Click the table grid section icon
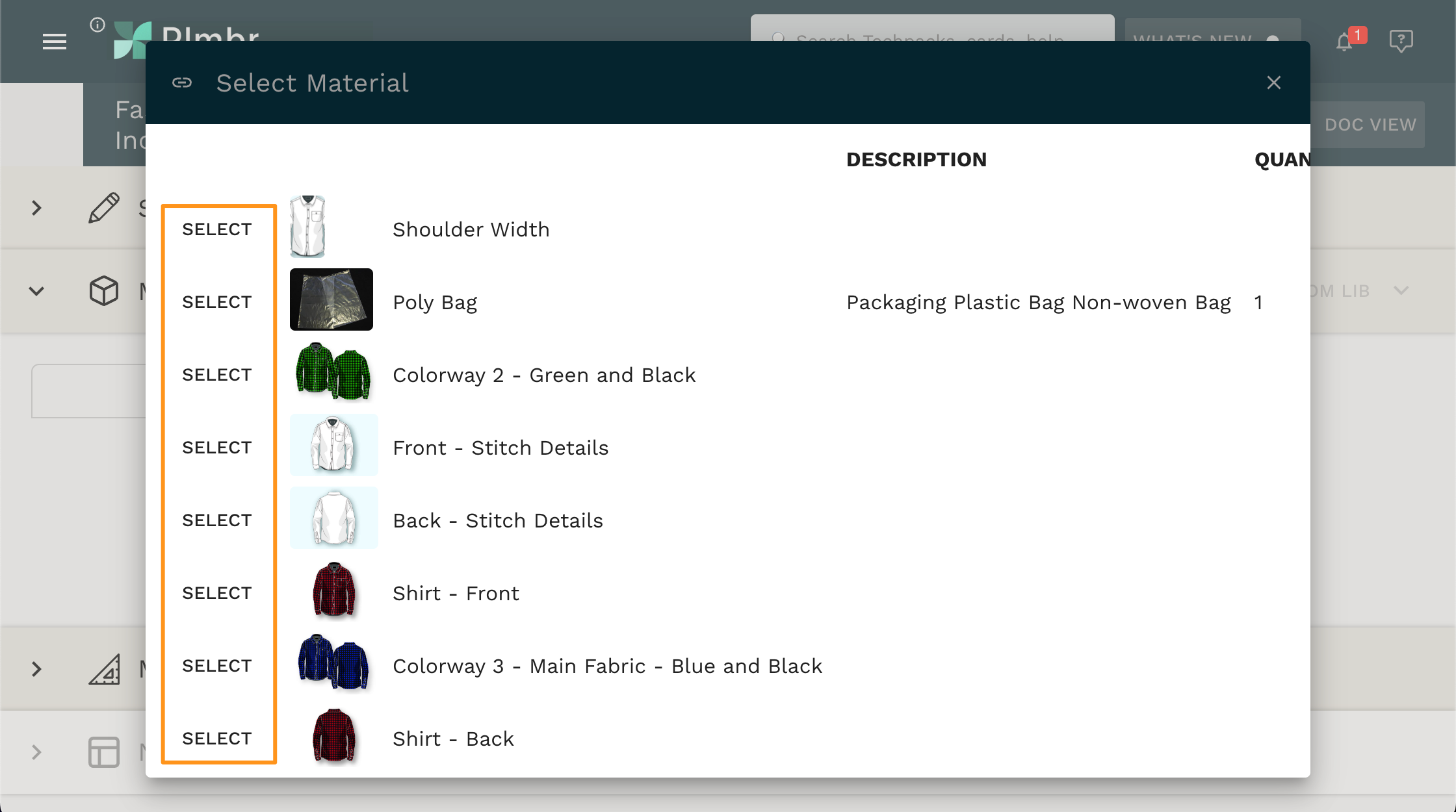This screenshot has height=812, width=1456. click(103, 752)
